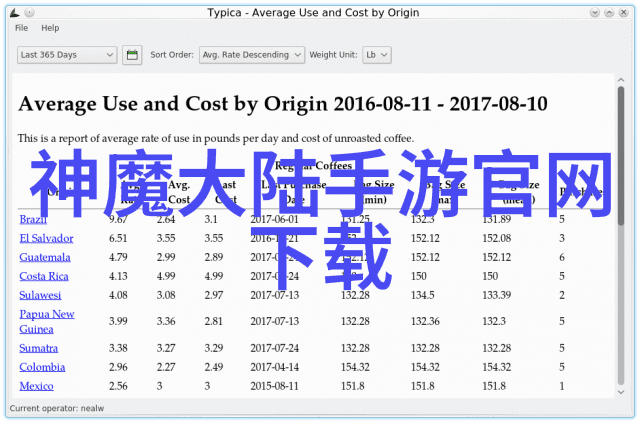Minimize the Typica window

(591, 12)
